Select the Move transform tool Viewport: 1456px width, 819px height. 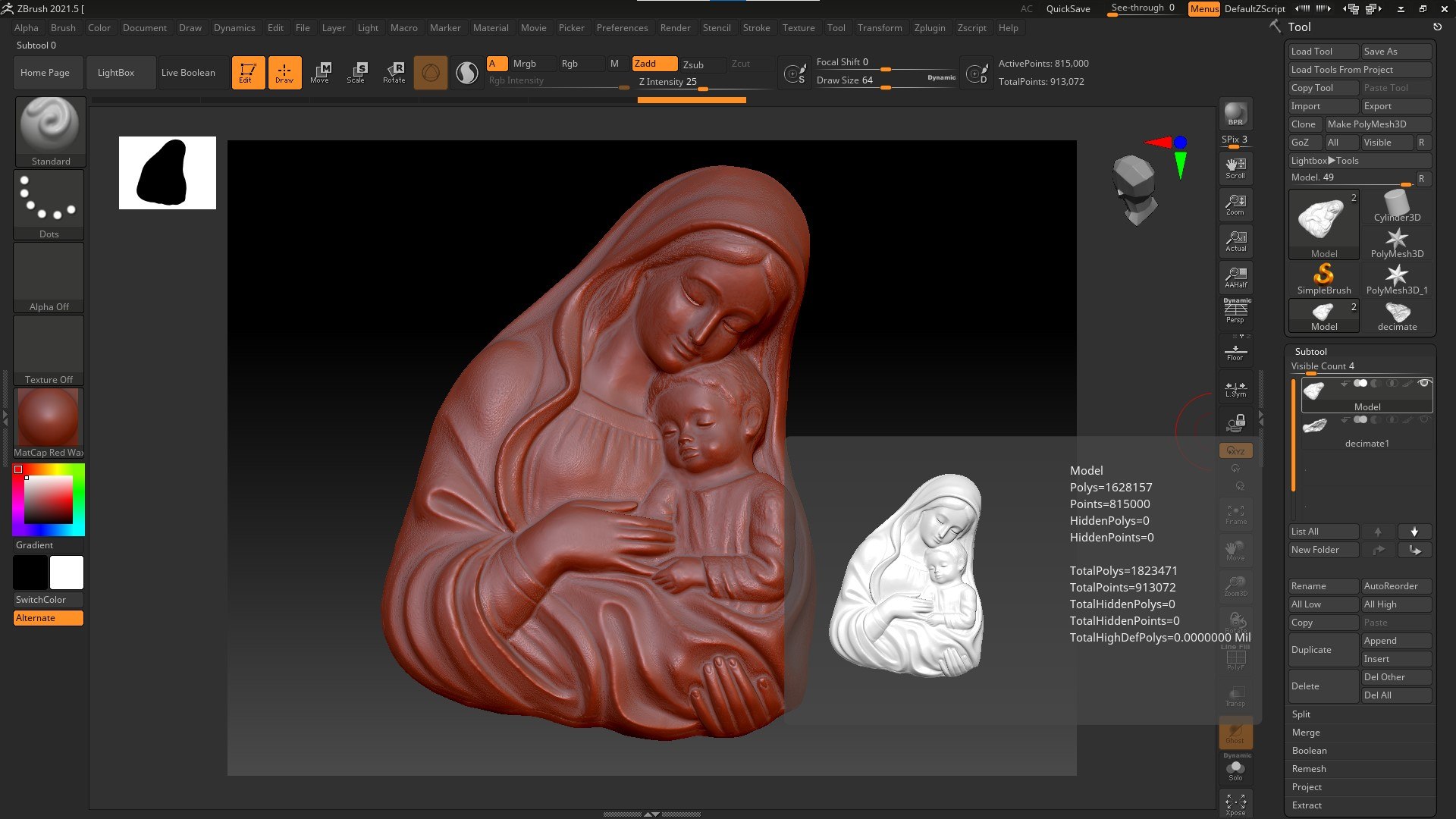(320, 73)
